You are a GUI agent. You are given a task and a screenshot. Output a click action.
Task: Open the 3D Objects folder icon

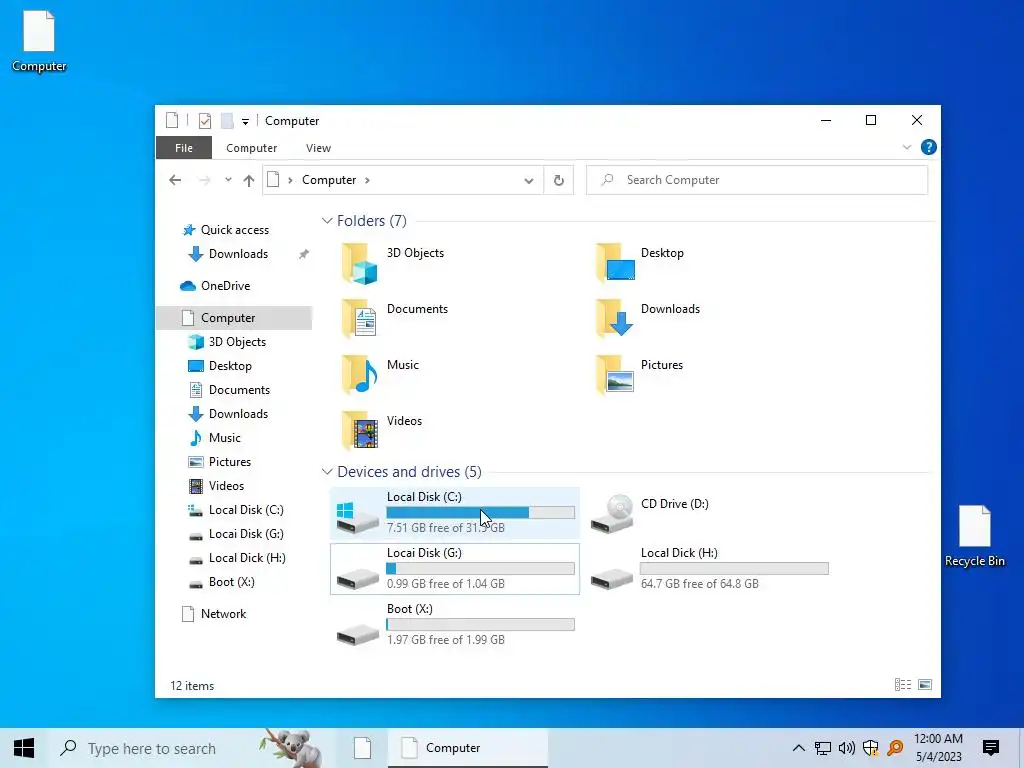point(360,264)
